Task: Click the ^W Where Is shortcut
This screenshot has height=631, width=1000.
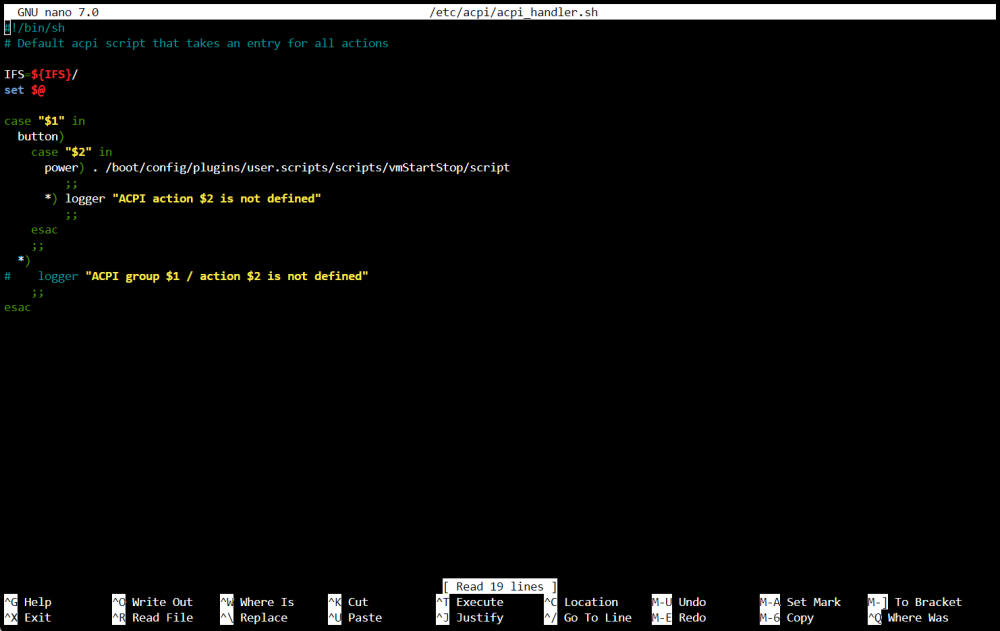Action: pyautogui.click(x=257, y=602)
